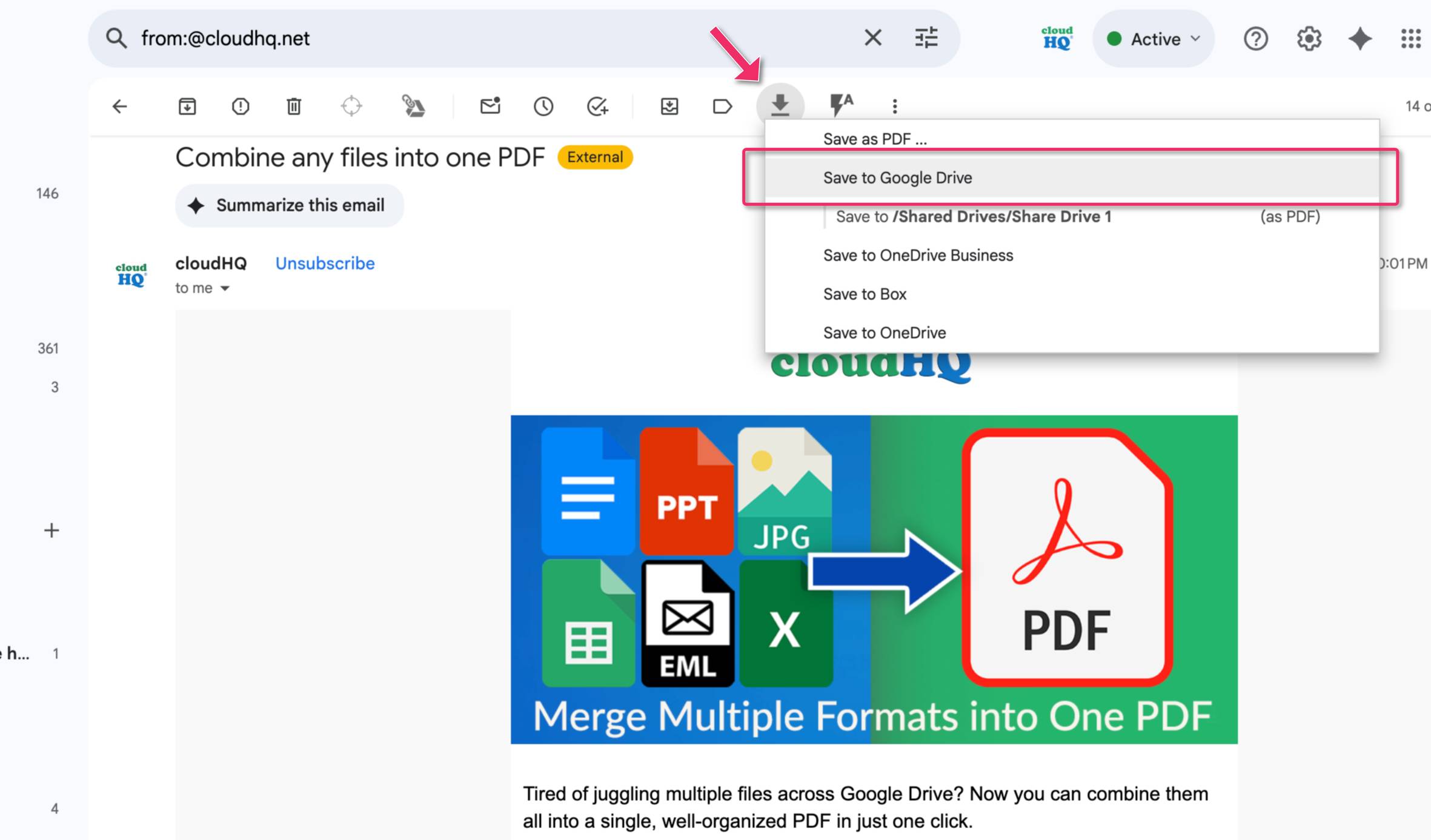Click the email subject 'Combine any files into one PDF'
This screenshot has height=840, width=1431.
pyautogui.click(x=360, y=157)
